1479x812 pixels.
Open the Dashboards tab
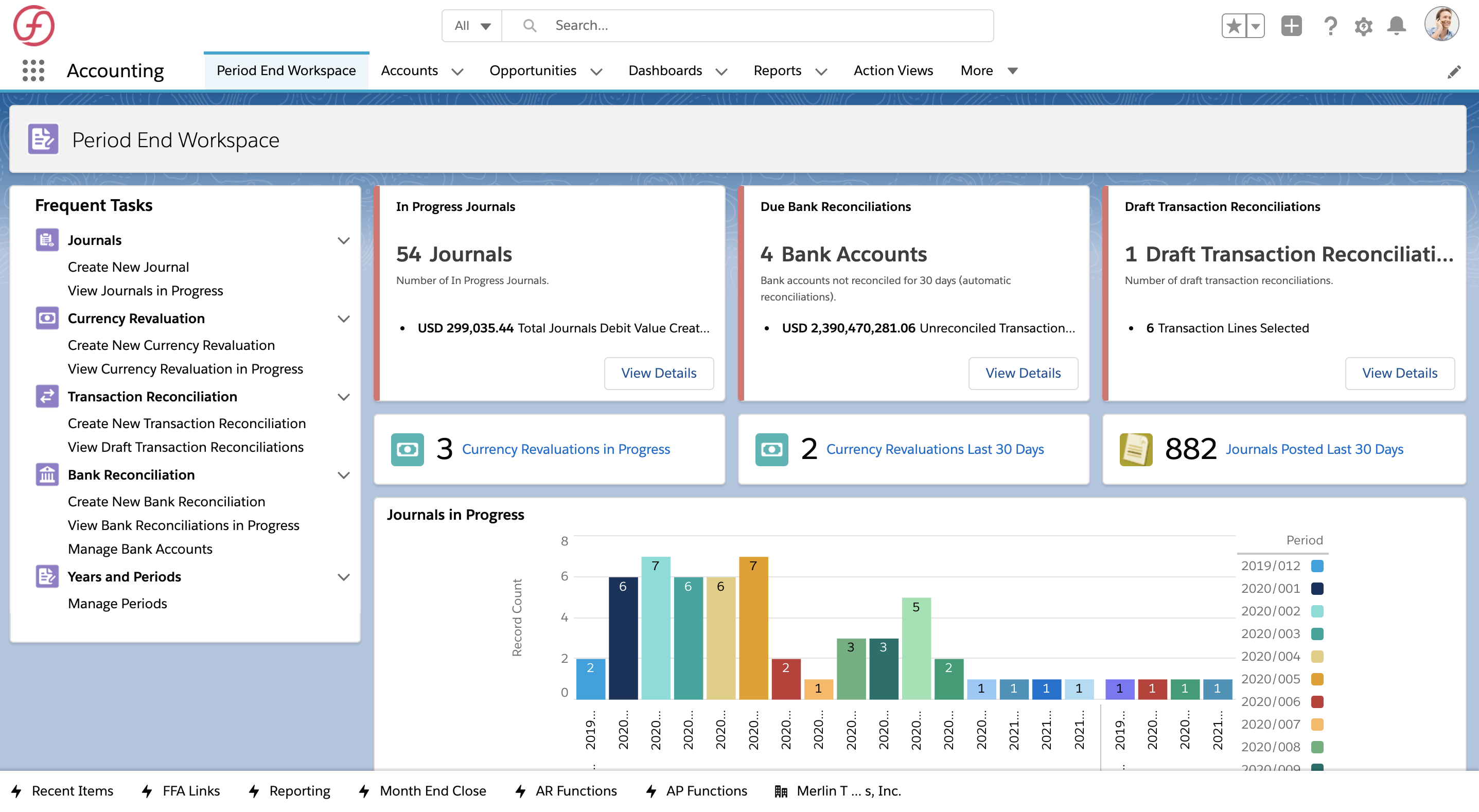coord(665,70)
